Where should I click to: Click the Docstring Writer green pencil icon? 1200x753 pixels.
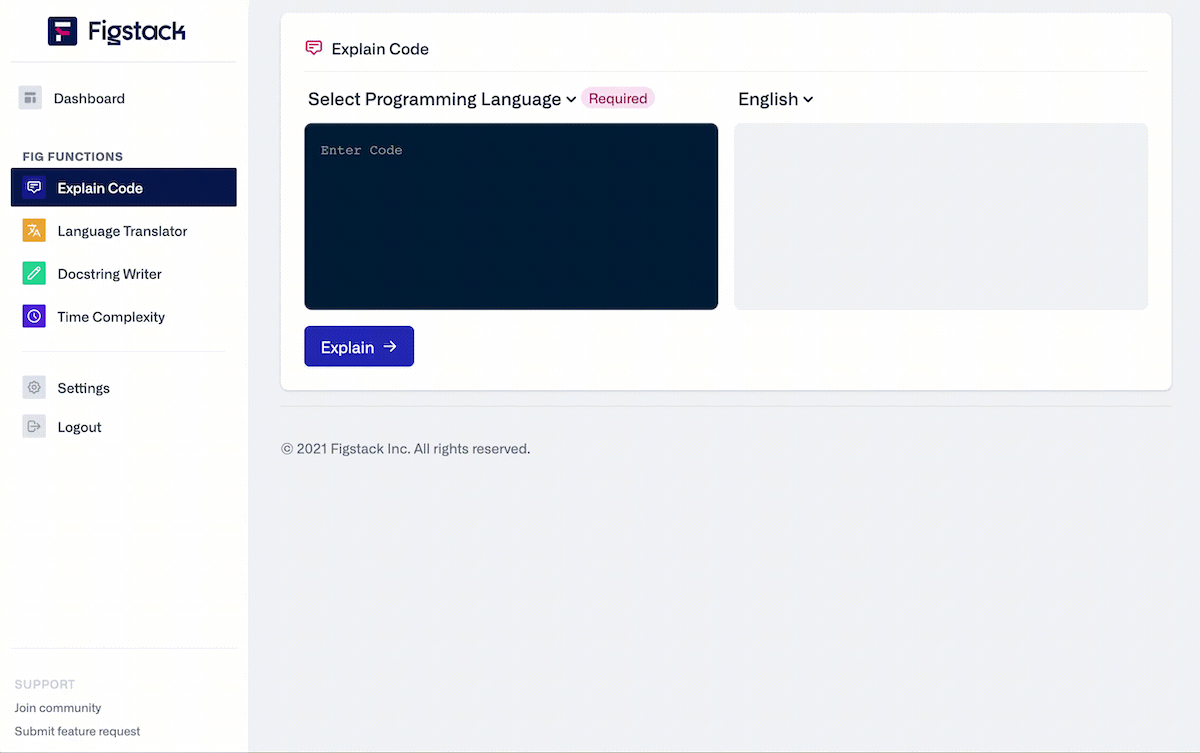pyautogui.click(x=34, y=273)
